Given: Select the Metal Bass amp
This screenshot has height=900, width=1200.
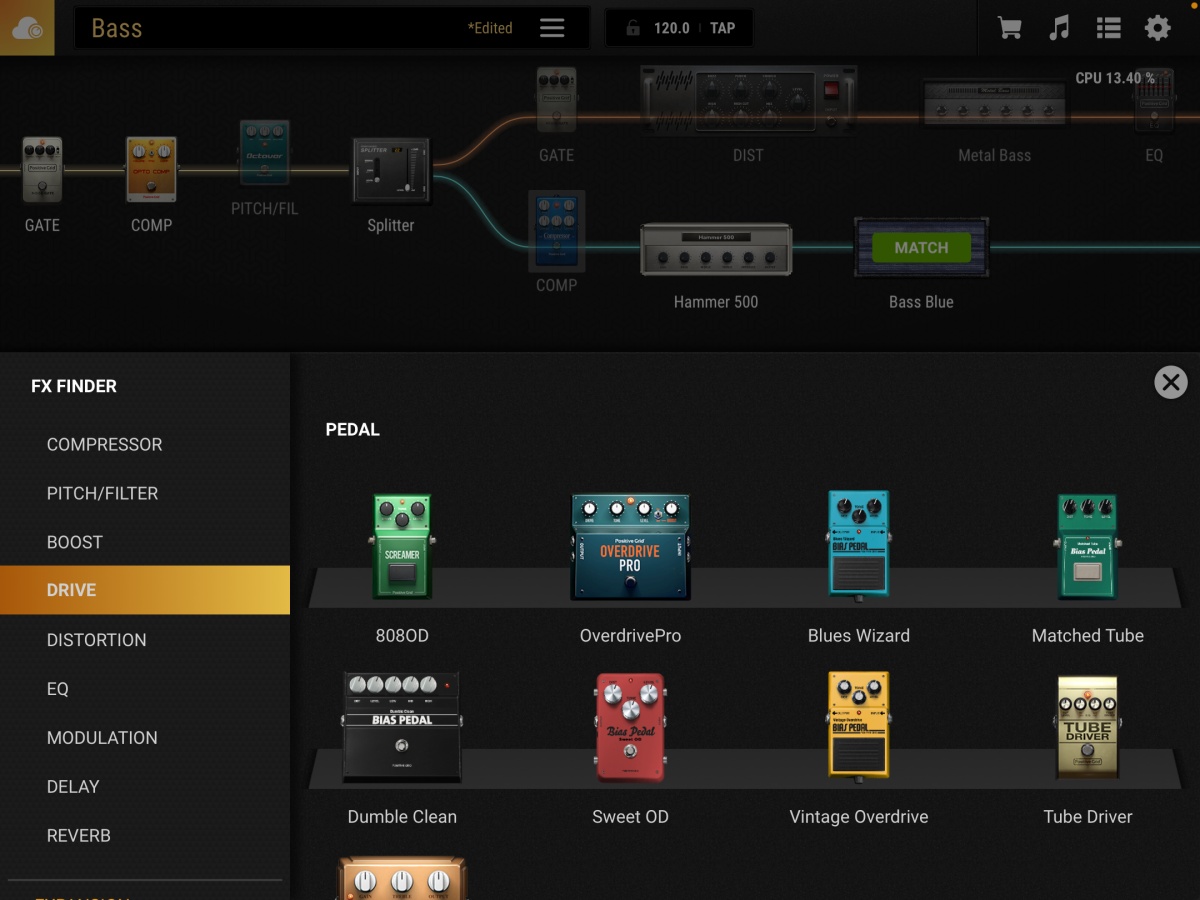Looking at the screenshot, I should tap(994, 102).
